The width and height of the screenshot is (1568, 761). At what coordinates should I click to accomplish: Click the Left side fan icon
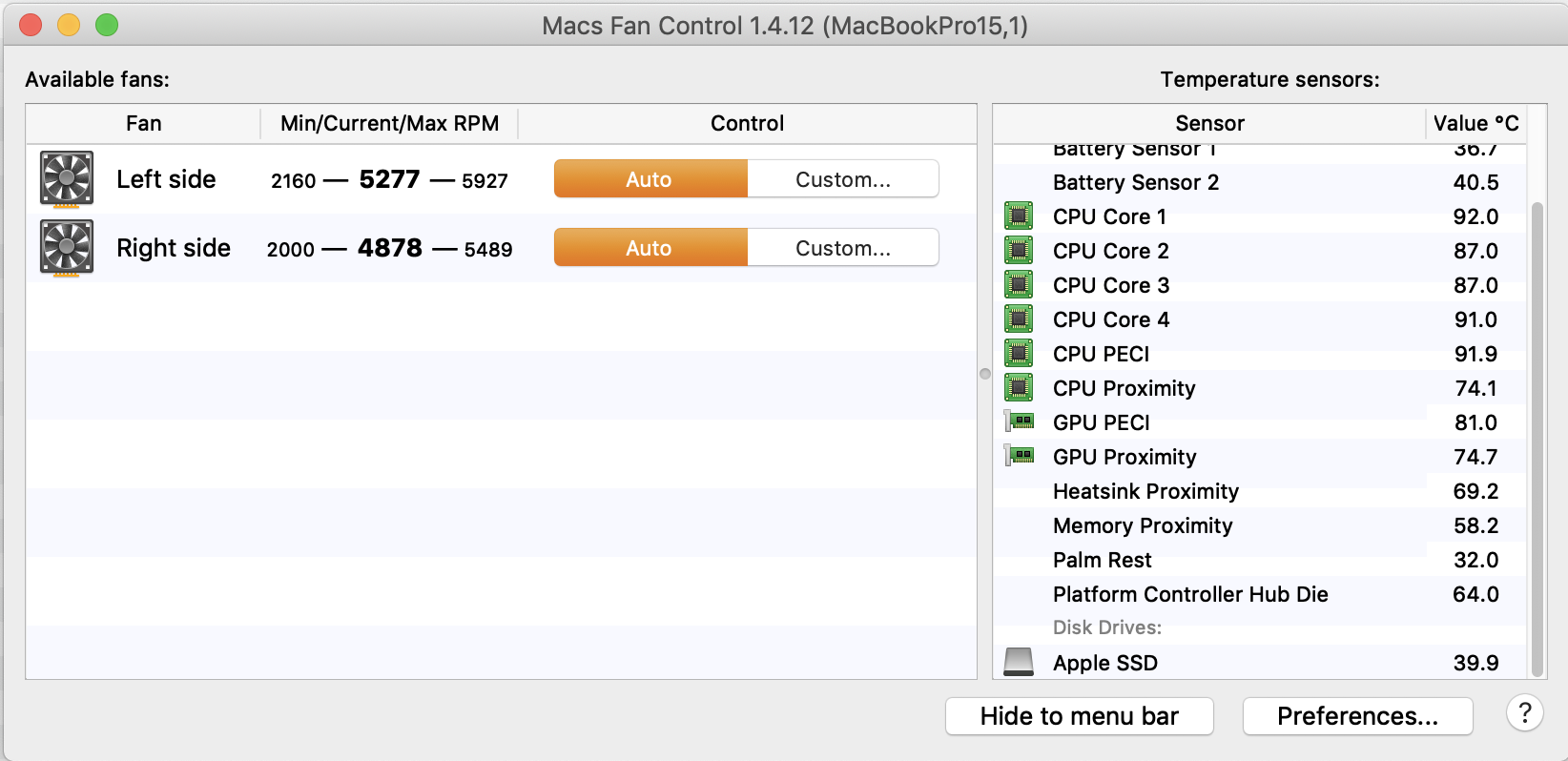coord(67,178)
